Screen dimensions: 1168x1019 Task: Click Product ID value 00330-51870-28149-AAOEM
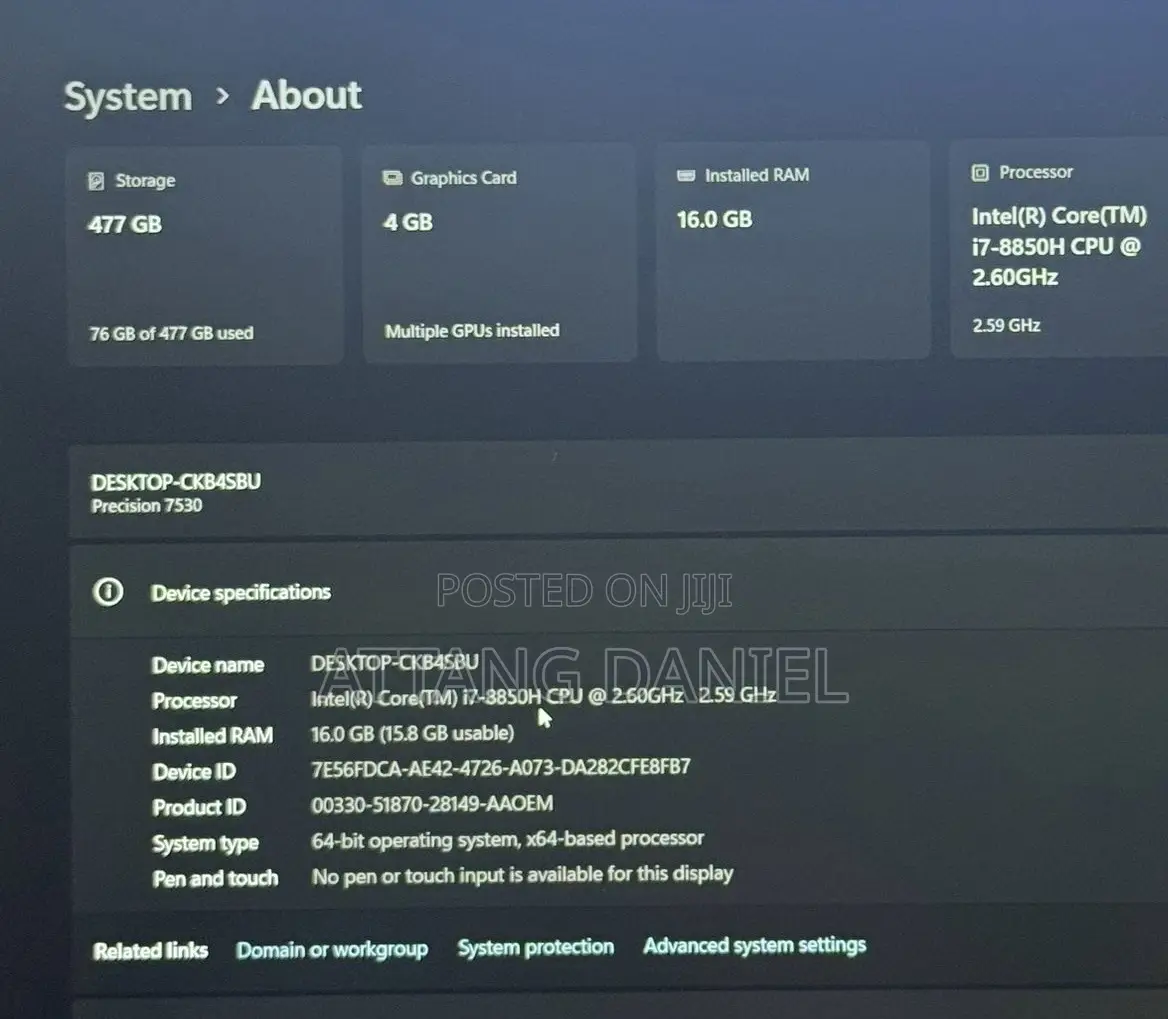point(432,804)
